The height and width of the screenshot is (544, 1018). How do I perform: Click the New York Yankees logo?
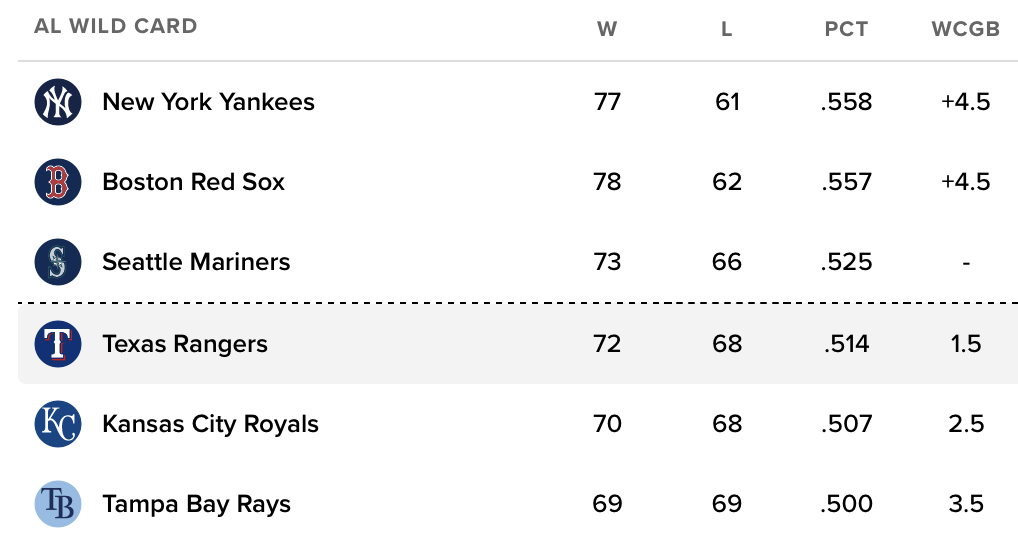click(x=57, y=102)
